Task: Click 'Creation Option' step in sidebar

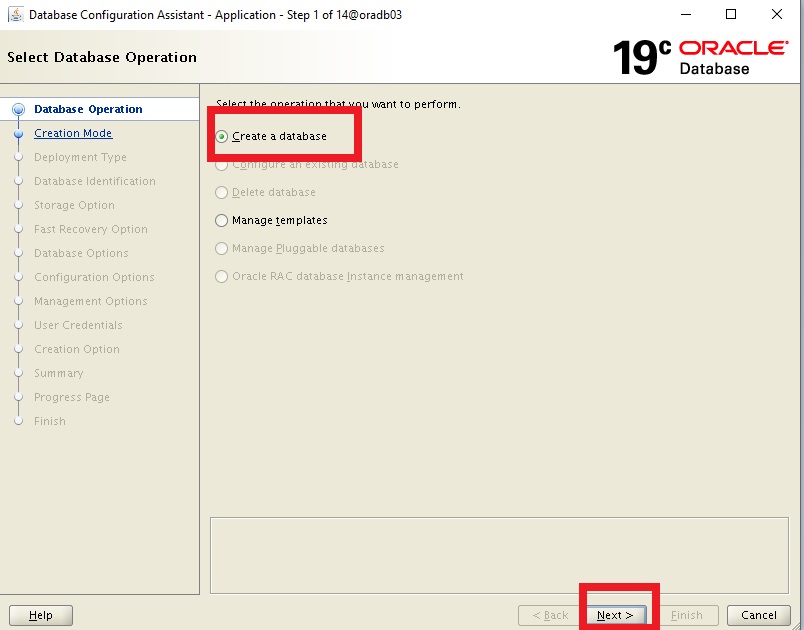Action: 77,349
